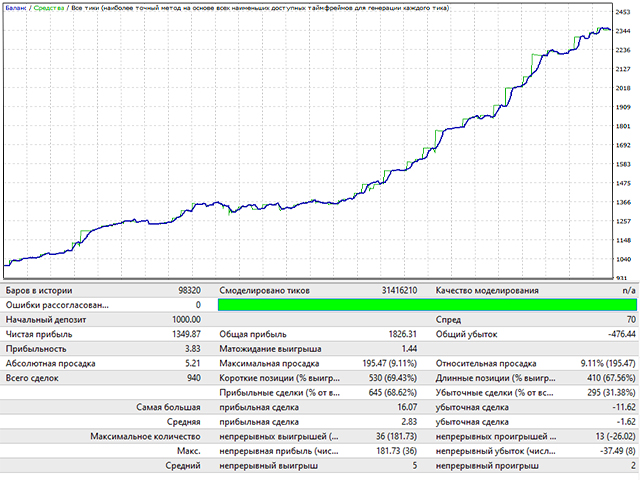The image size is (640, 480).
Task: Select 'Средняя' row header
Action: [x=184, y=422]
